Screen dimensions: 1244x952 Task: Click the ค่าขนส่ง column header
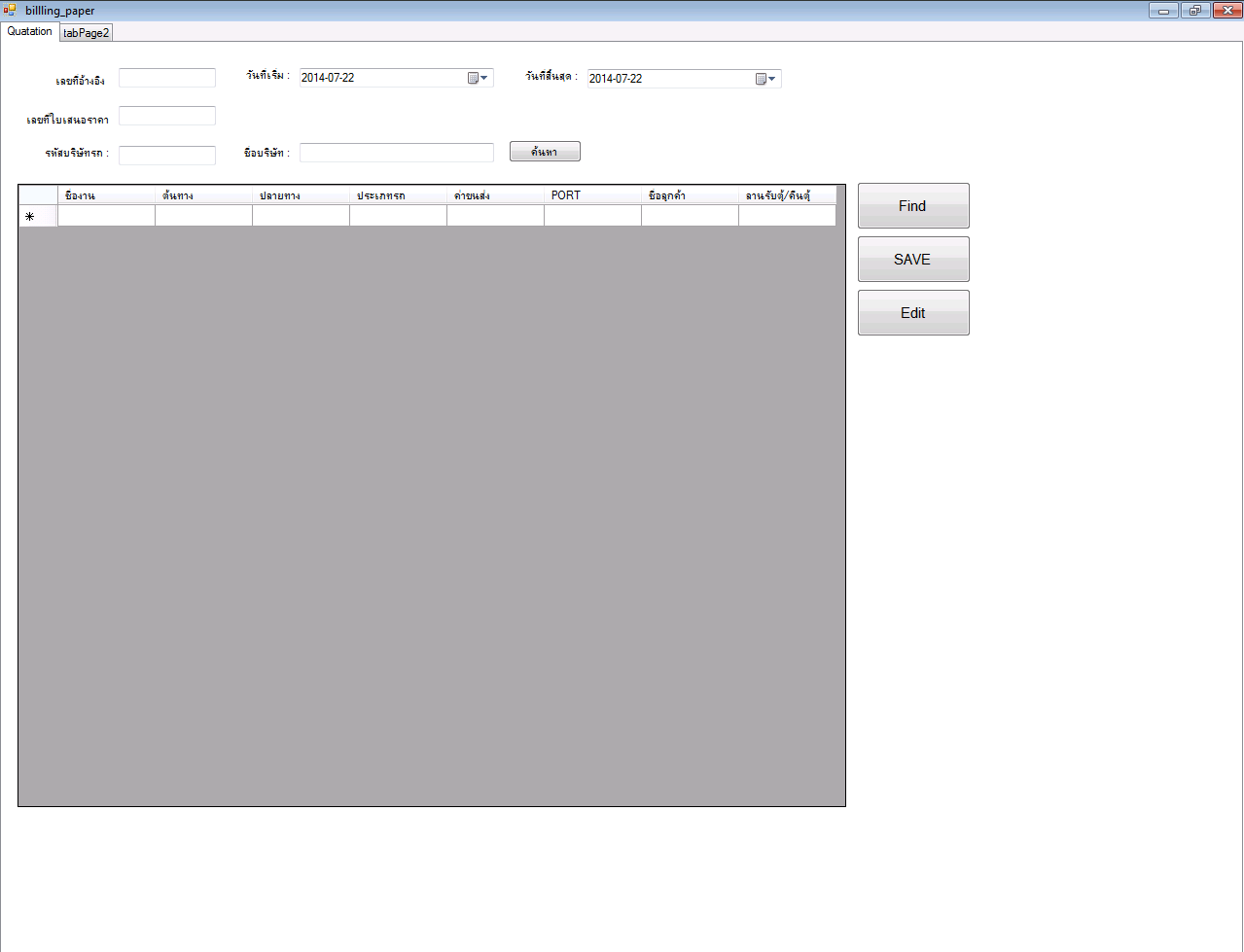(495, 195)
